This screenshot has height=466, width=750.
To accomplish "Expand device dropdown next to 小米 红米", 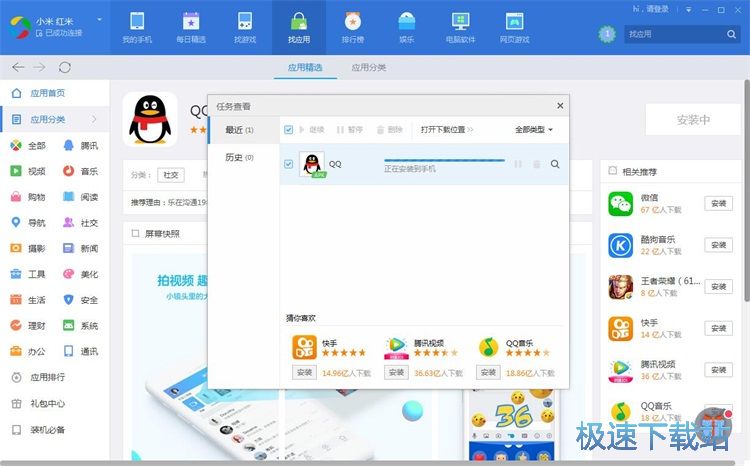I will click(x=99, y=20).
